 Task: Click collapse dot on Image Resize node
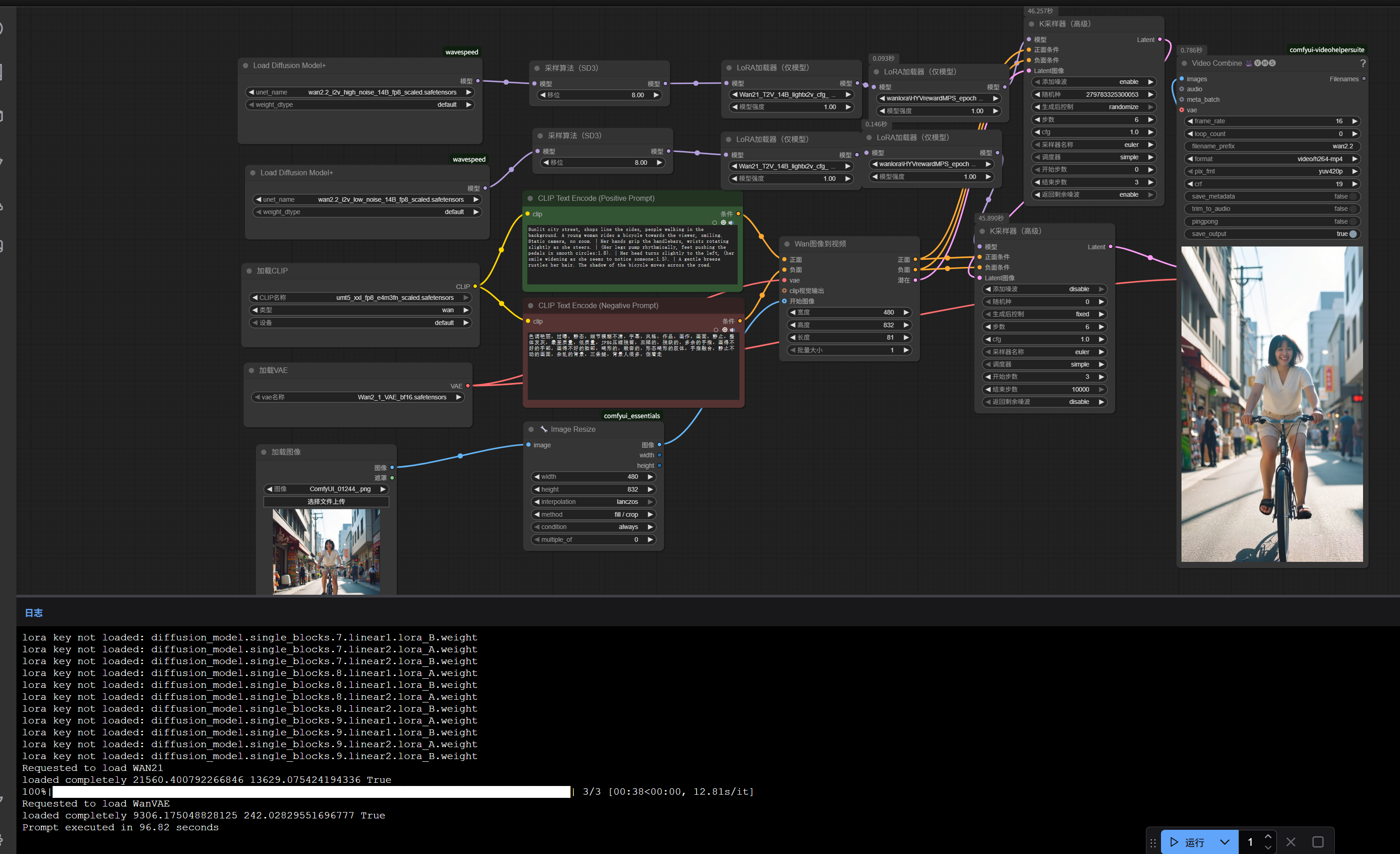(x=531, y=429)
